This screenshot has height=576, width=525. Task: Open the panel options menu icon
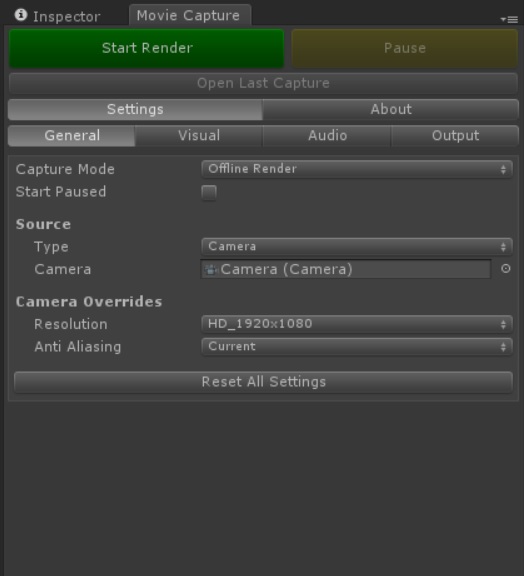click(509, 19)
